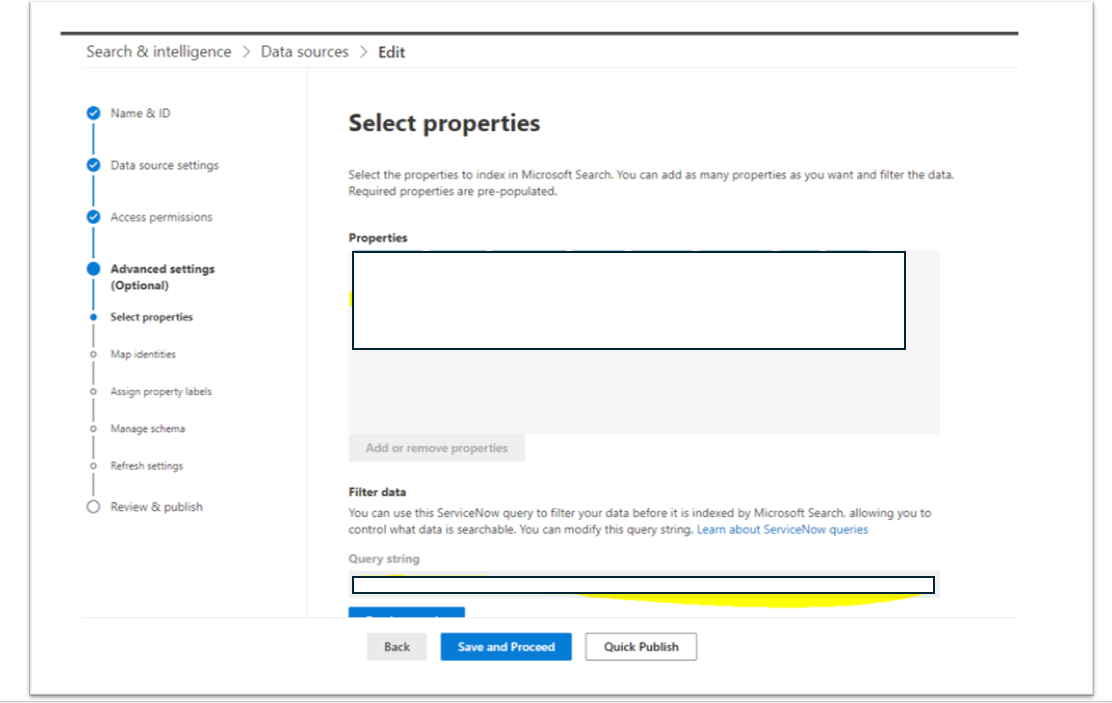Click the checkmark icon beside Access permissions
This screenshot has width=1112, height=703.
93,217
